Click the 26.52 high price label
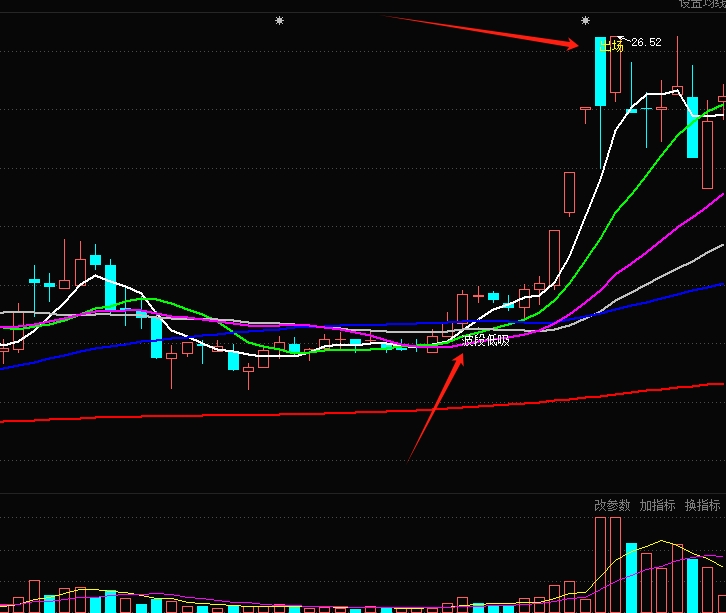The width and height of the screenshot is (726, 613). (x=646, y=42)
